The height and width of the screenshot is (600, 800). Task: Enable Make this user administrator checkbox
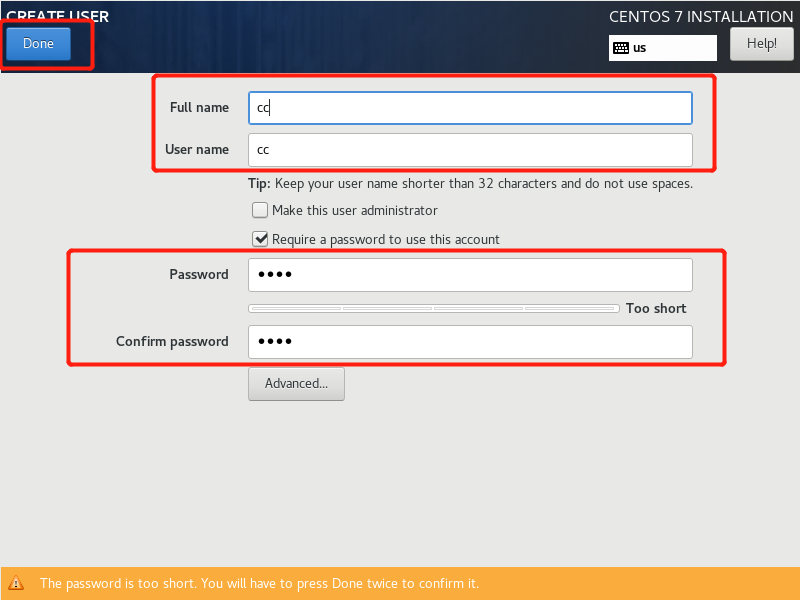coord(260,210)
